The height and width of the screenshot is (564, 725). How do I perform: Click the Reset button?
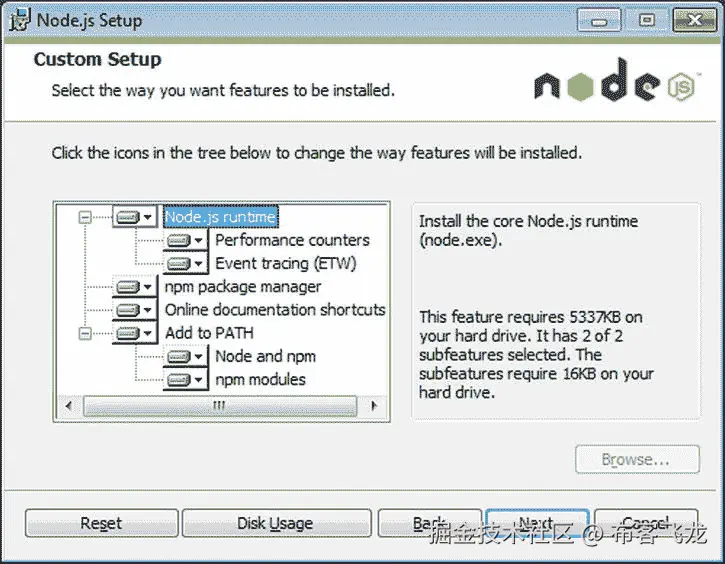coord(102,523)
